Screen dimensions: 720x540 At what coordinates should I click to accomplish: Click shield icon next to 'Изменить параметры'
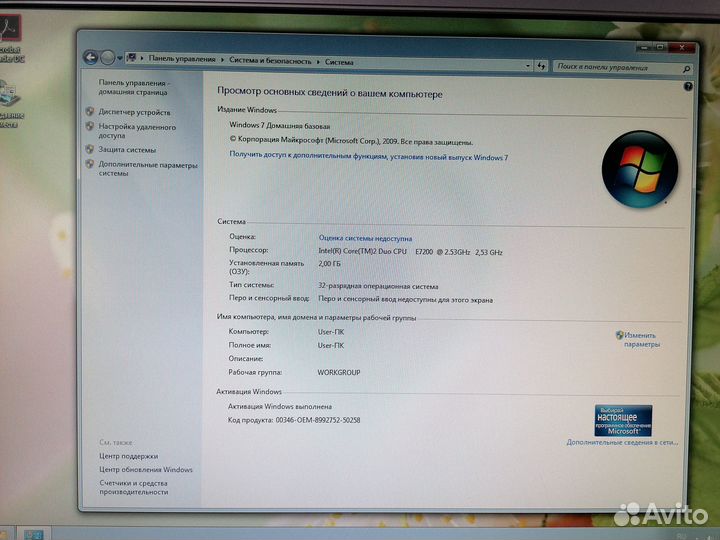(x=619, y=335)
